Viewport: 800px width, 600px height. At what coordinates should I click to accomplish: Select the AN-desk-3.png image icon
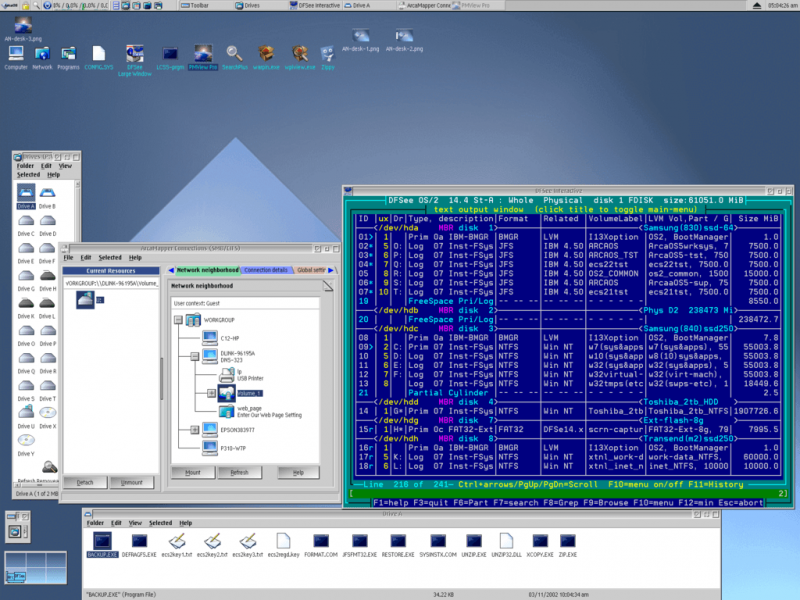coord(23,29)
